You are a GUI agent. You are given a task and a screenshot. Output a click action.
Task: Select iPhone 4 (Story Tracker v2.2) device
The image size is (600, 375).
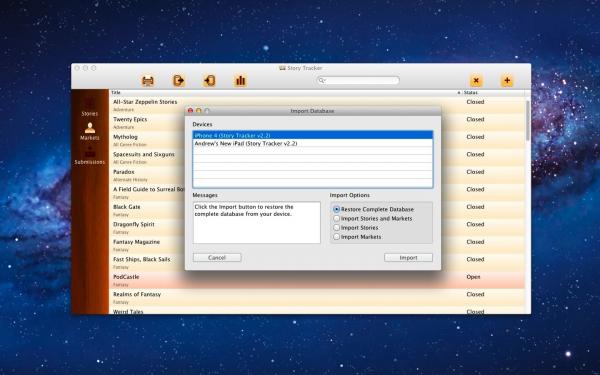tap(313, 135)
